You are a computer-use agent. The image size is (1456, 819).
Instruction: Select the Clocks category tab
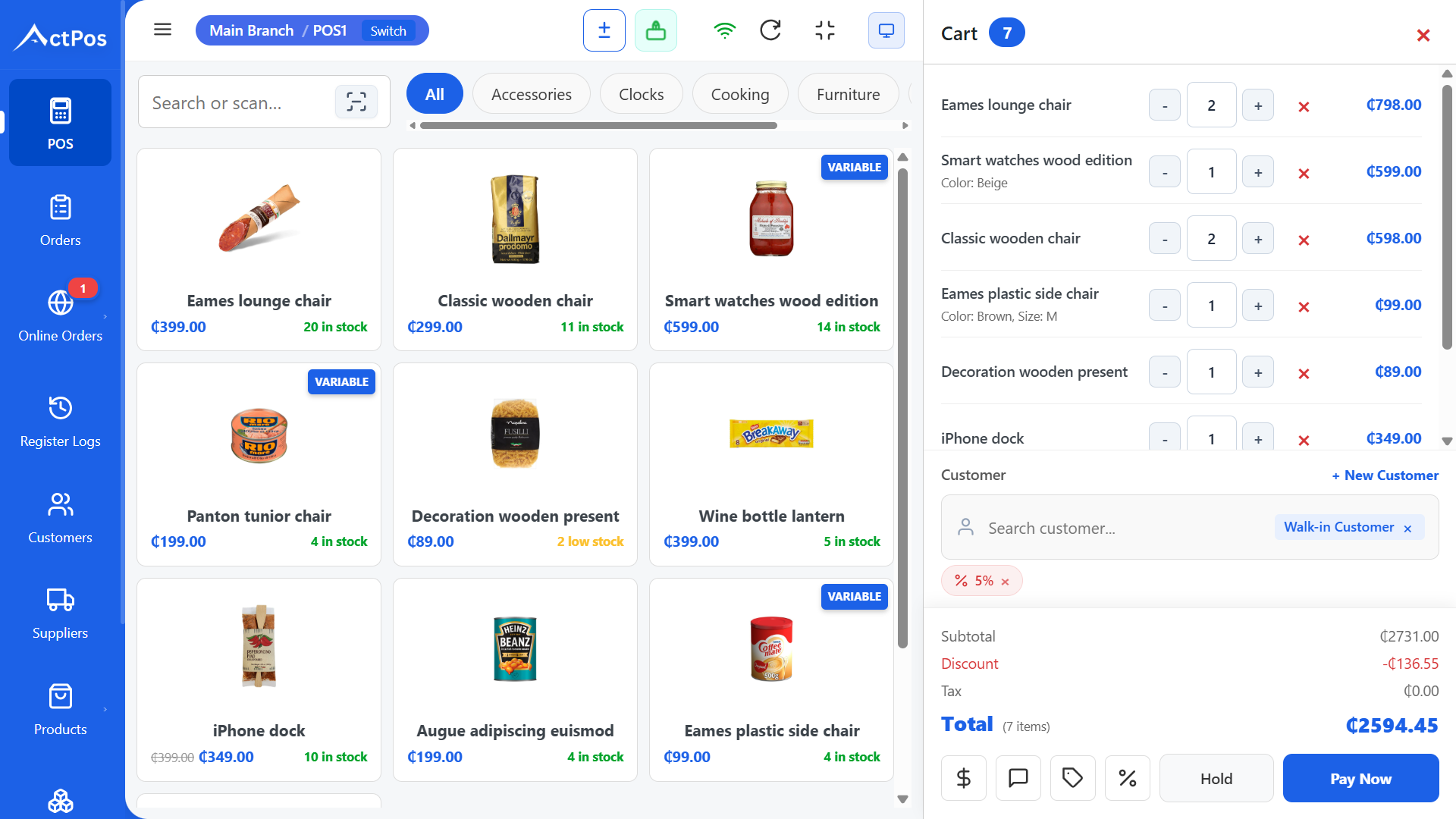pos(642,94)
